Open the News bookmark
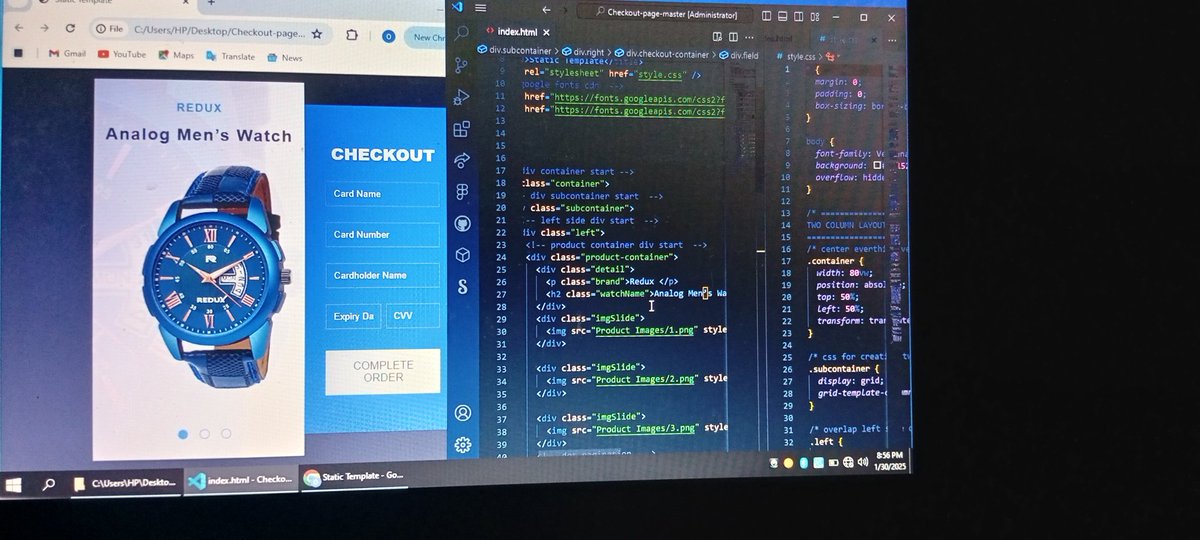1200x540 pixels. pyautogui.click(x=284, y=58)
